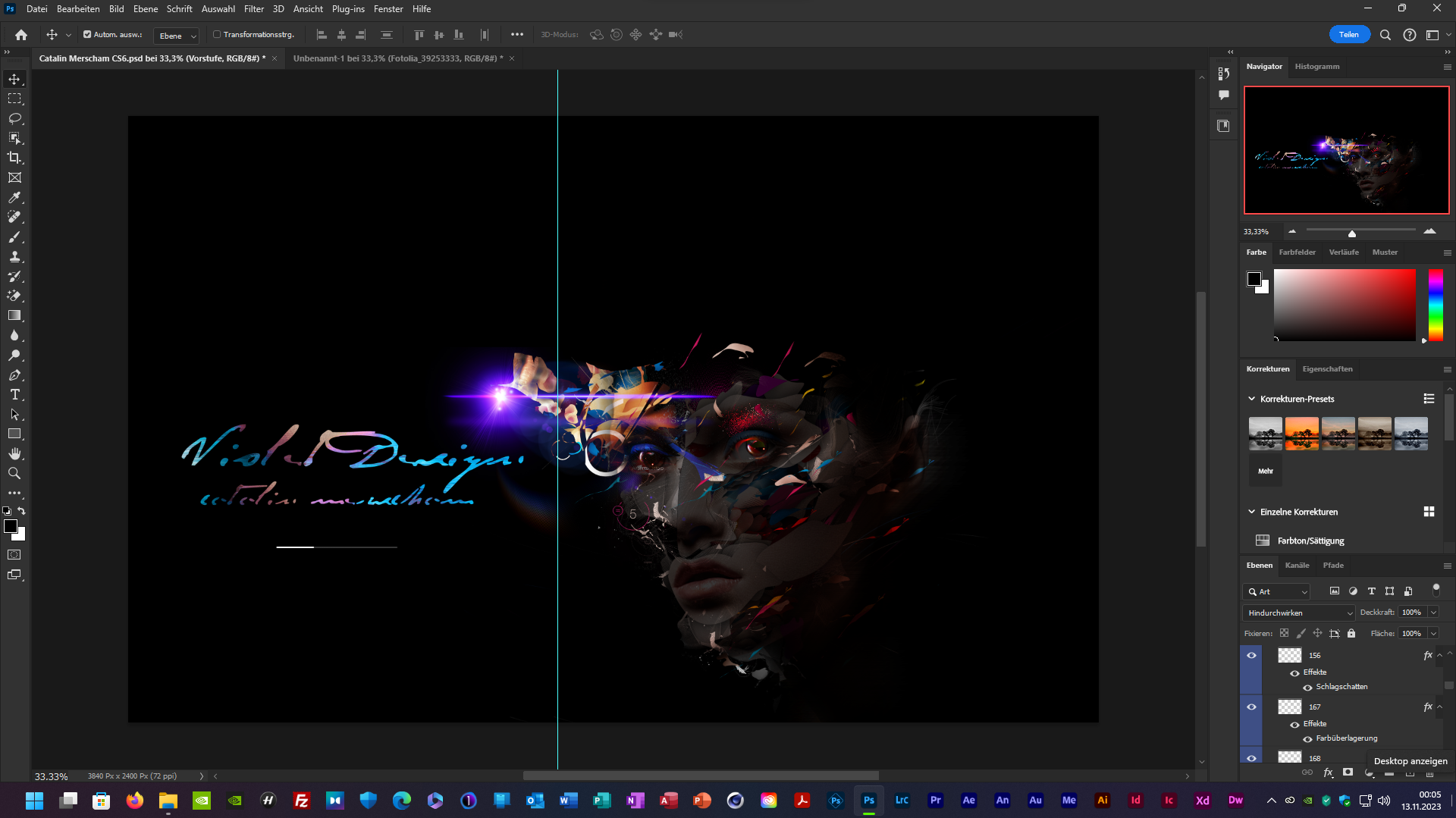Disable the Autom. ausw. checkbox

coord(87,35)
